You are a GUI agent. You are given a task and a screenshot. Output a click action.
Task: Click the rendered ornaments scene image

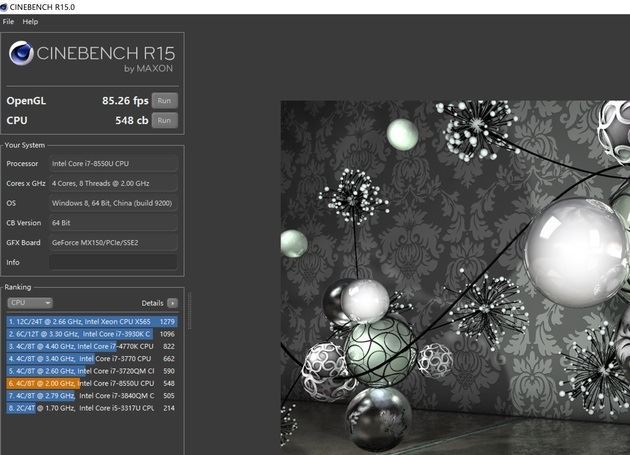point(455,277)
